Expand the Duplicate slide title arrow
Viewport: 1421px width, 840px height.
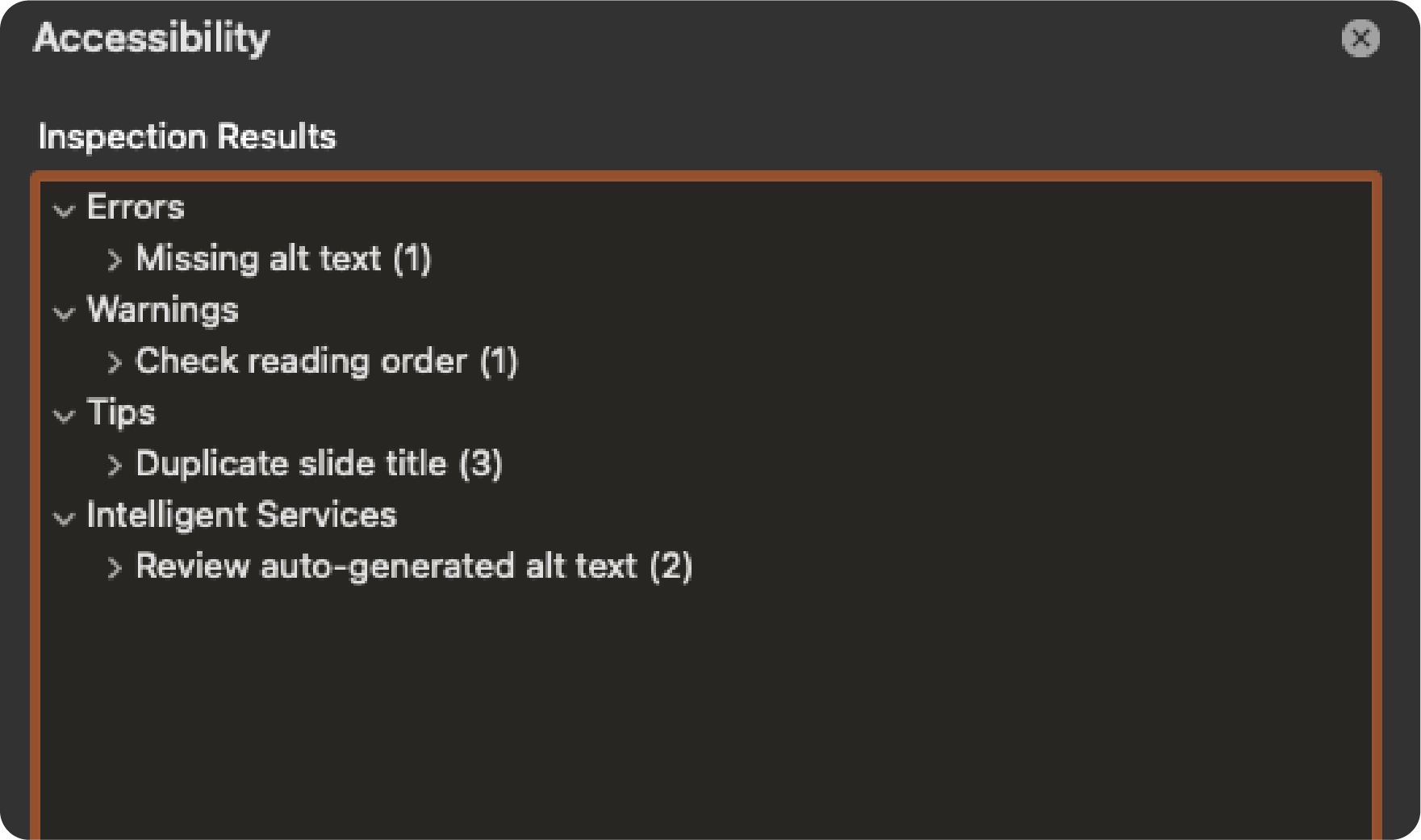(x=115, y=465)
